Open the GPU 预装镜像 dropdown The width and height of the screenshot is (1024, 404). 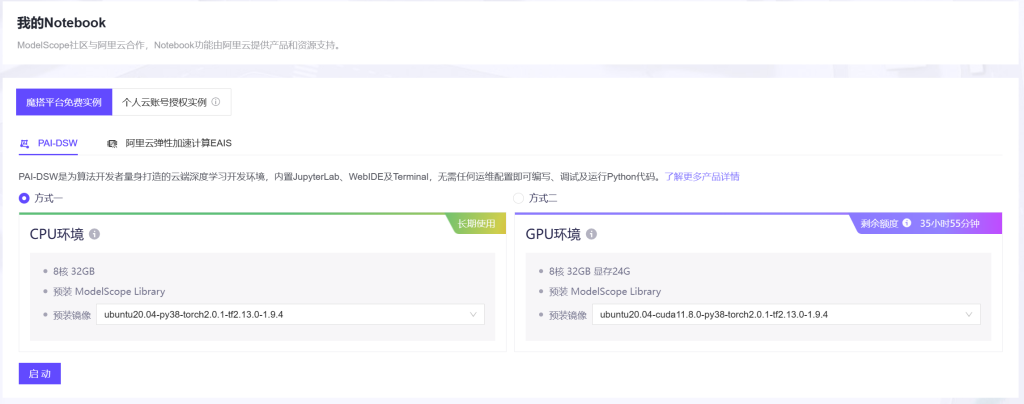[786, 315]
